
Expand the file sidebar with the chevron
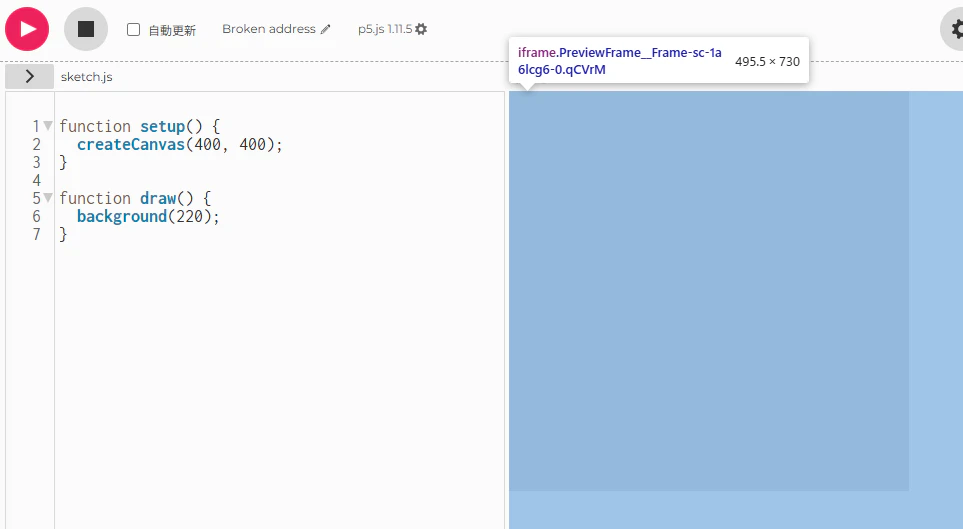pyautogui.click(x=29, y=77)
